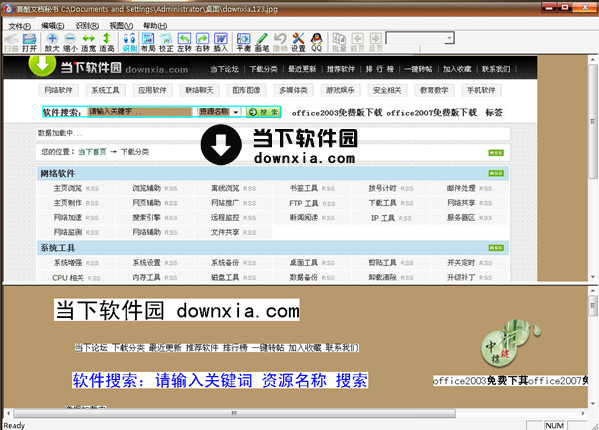599x430 pixels.
Task: Click the 桌面工具 category link
Action: pyautogui.click(x=304, y=263)
